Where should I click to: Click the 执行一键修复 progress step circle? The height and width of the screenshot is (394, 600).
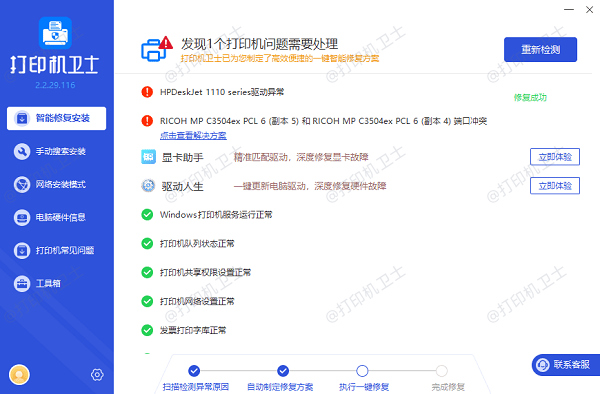[x=362, y=371]
